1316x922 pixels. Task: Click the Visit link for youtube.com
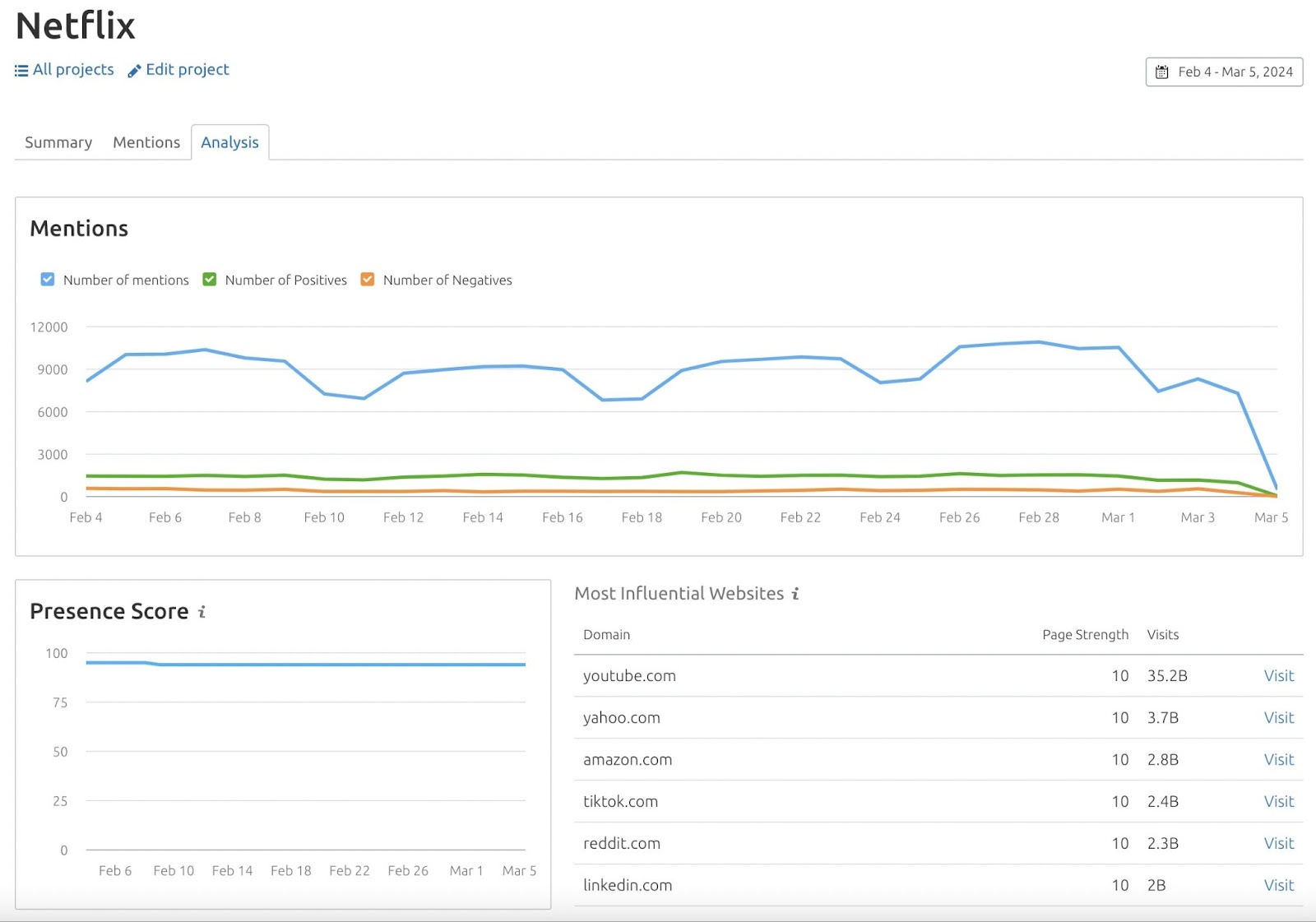click(1278, 675)
